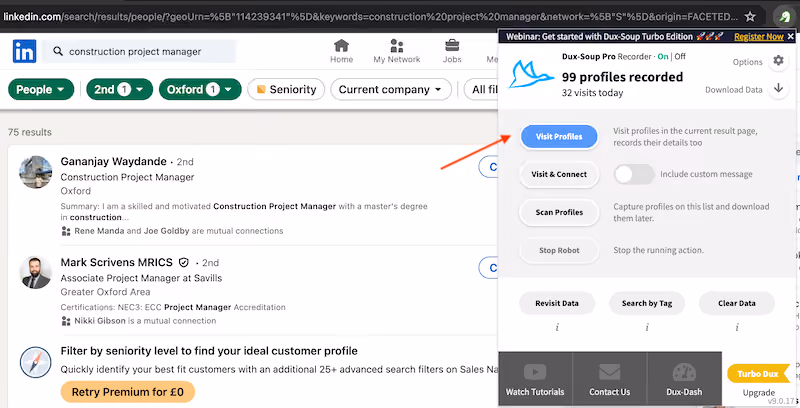Open the LinkedIn Home icon
Image resolution: width=800 pixels, height=408 pixels.
point(341,46)
